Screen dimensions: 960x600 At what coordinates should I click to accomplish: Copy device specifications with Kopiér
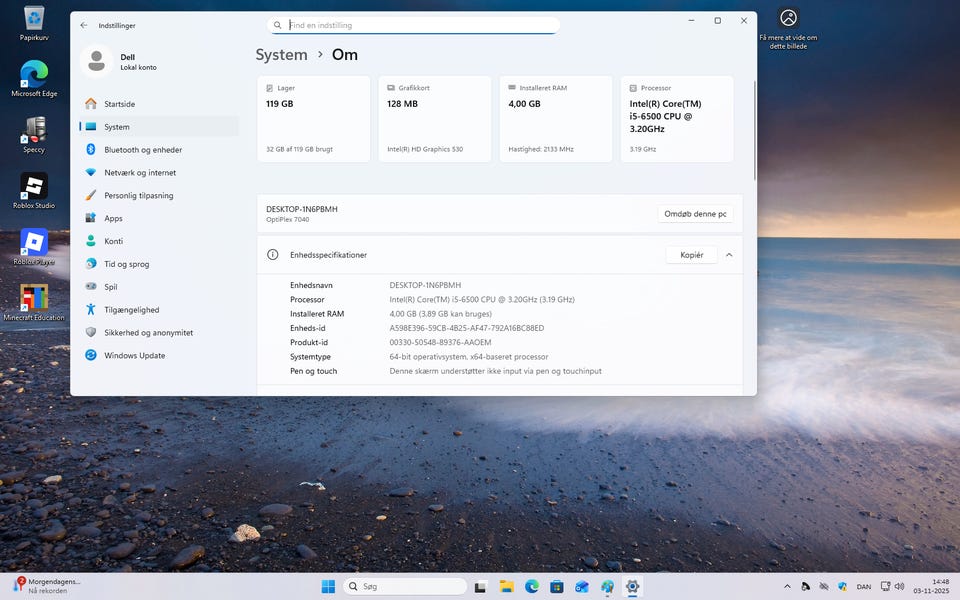coord(691,255)
